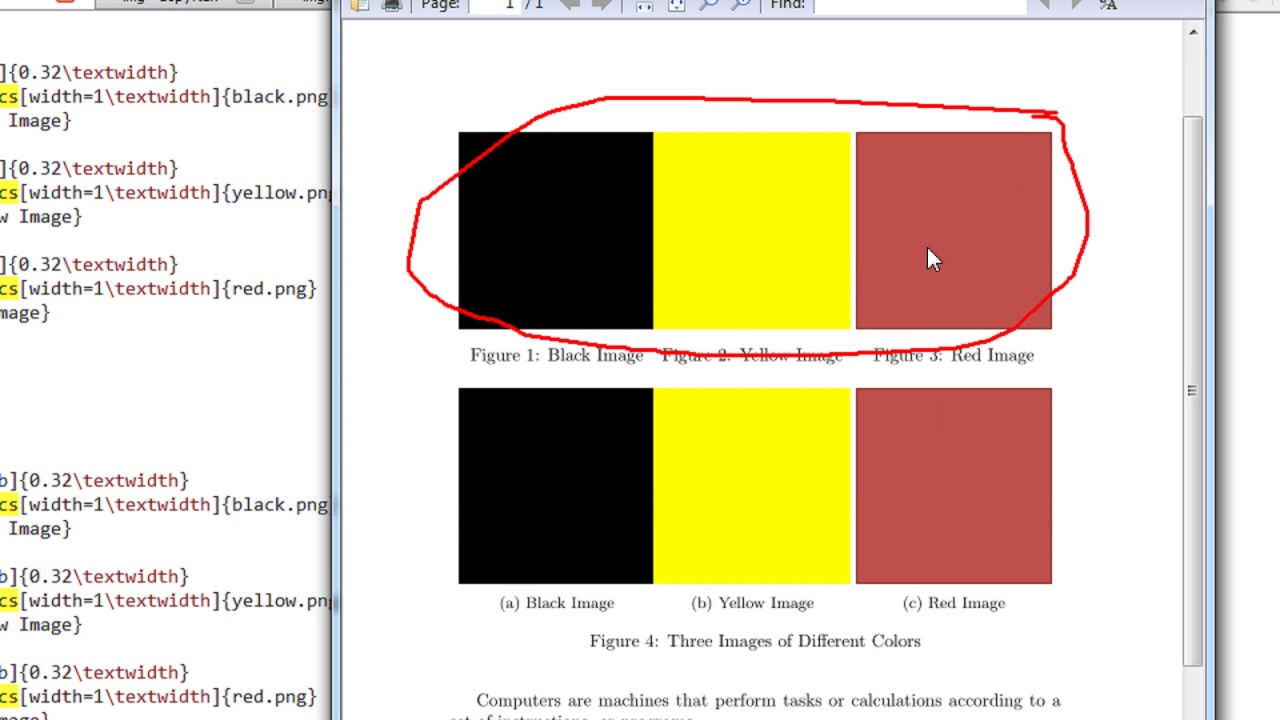The height and width of the screenshot is (720, 1280).
Task: Click the black subfigure labelled (a)
Action: click(556, 486)
